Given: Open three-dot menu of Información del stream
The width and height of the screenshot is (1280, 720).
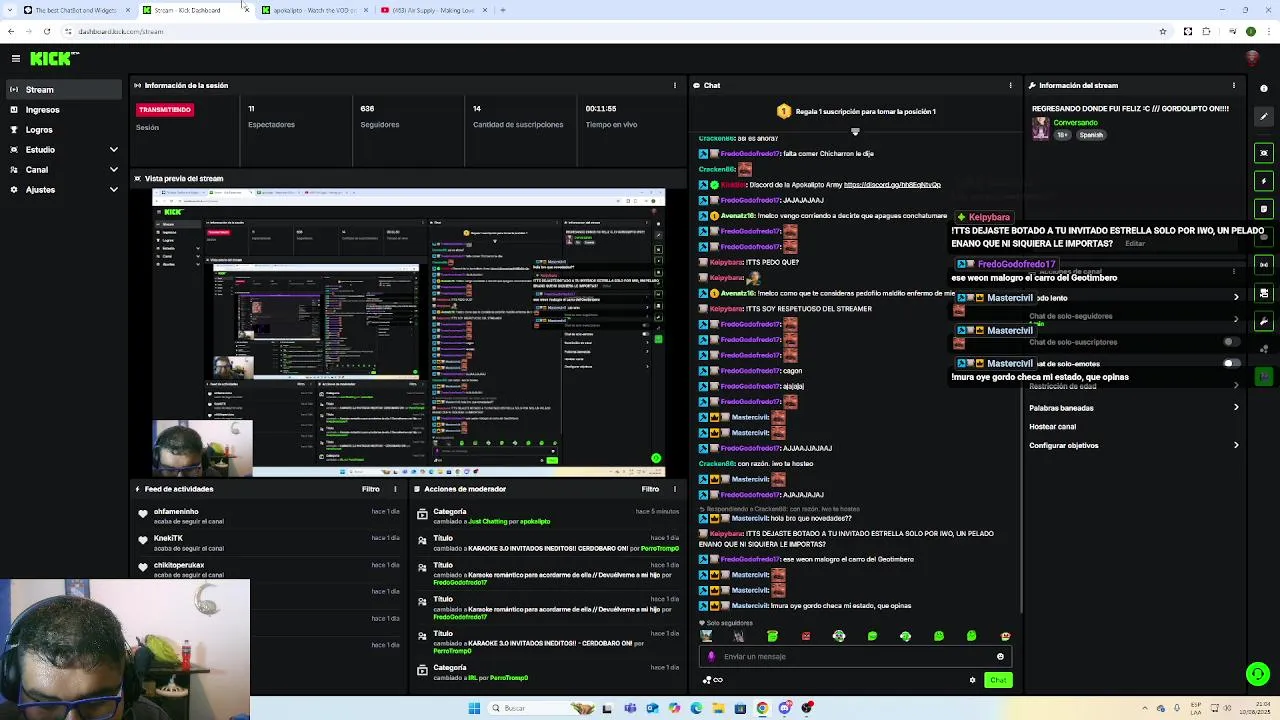Looking at the screenshot, I should pyautogui.click(x=1233, y=85).
